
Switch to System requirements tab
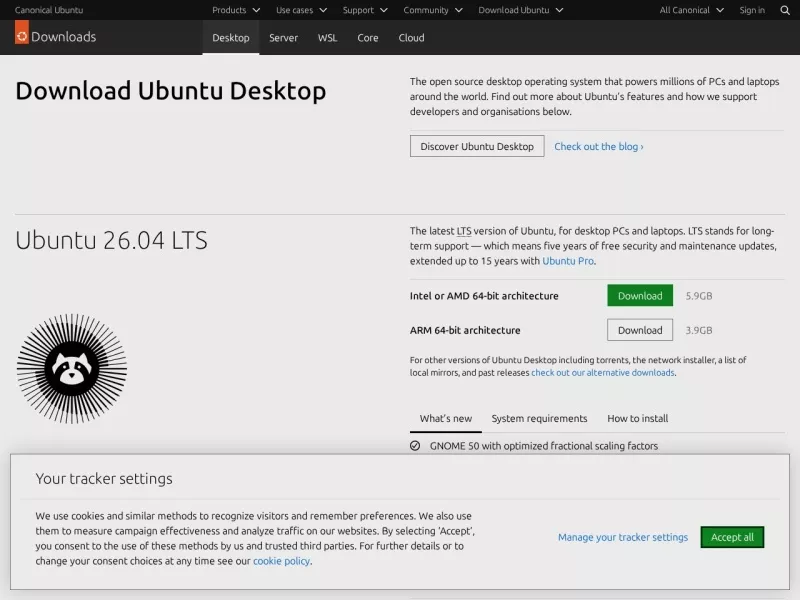tap(539, 419)
